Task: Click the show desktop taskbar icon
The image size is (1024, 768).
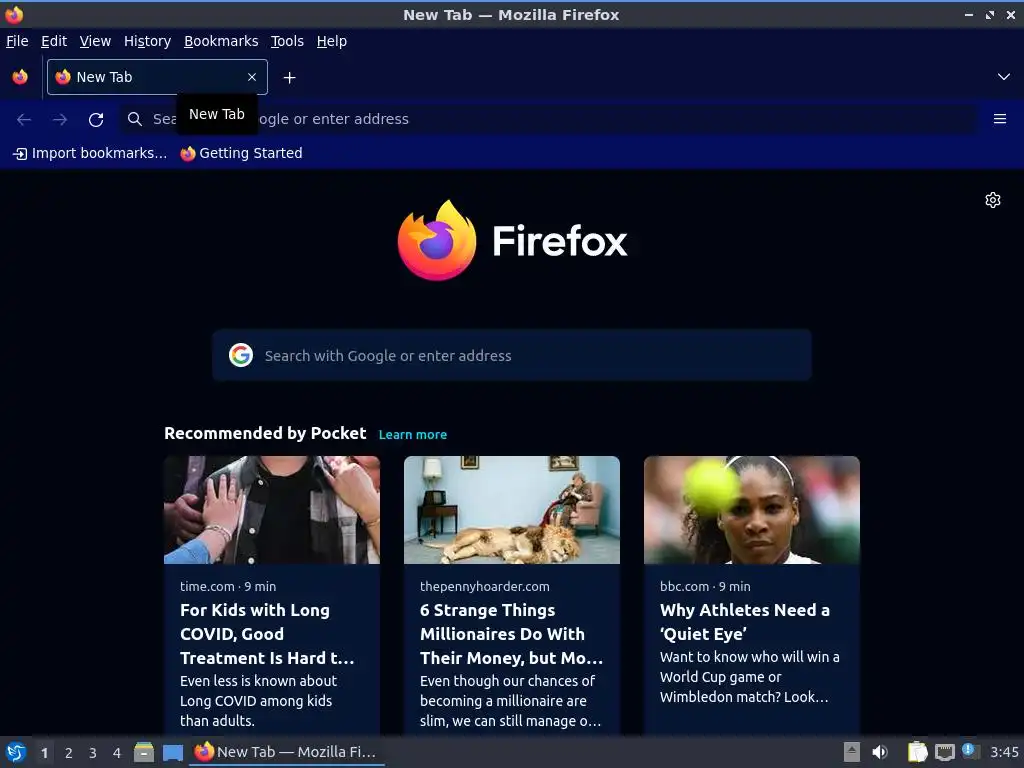Action: click(172, 752)
